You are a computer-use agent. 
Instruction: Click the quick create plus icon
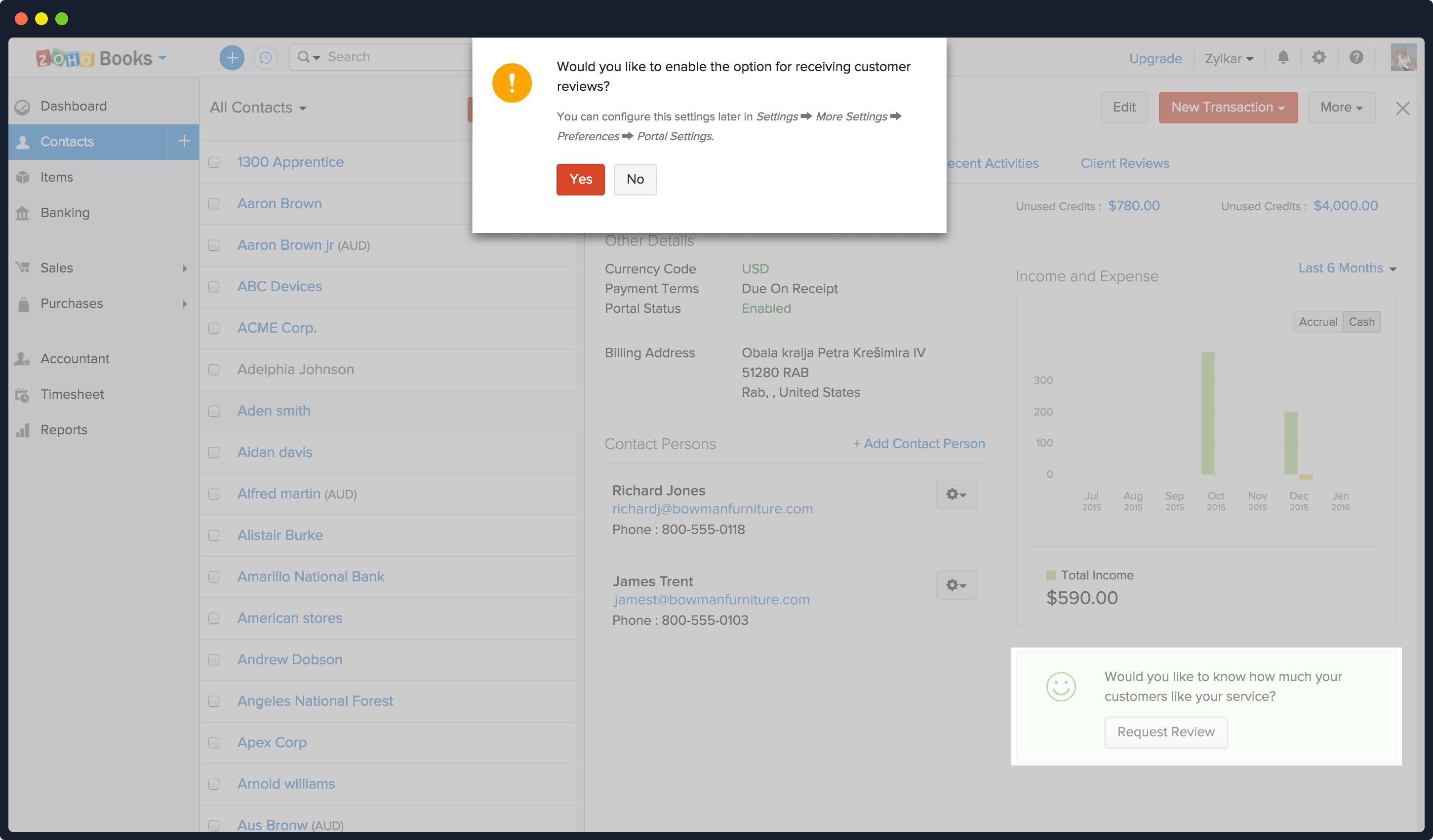[x=232, y=57]
